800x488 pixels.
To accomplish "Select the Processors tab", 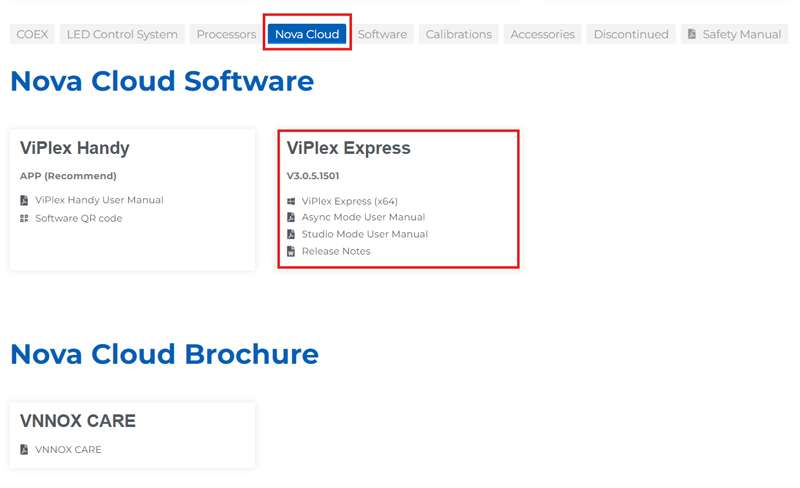I will (x=226, y=34).
